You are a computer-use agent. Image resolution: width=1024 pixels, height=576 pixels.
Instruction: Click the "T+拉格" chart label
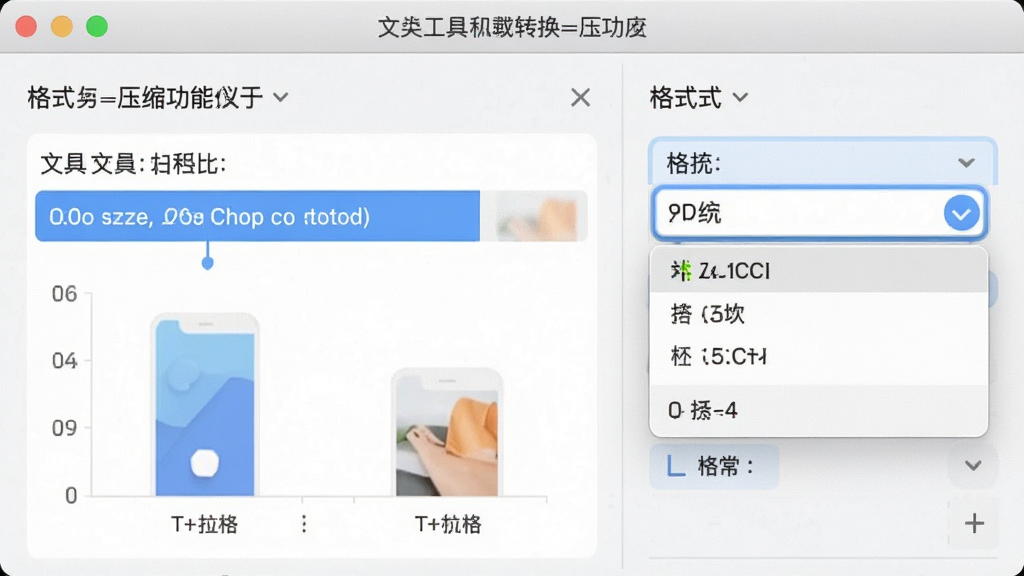(204, 524)
